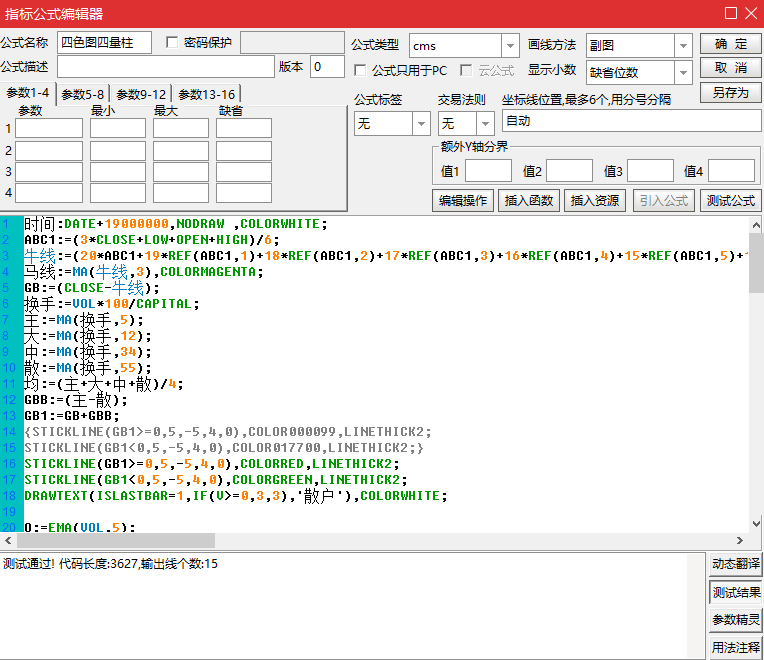Expand the 公式标签 dropdown
The width and height of the screenshot is (764, 660).
(420, 123)
